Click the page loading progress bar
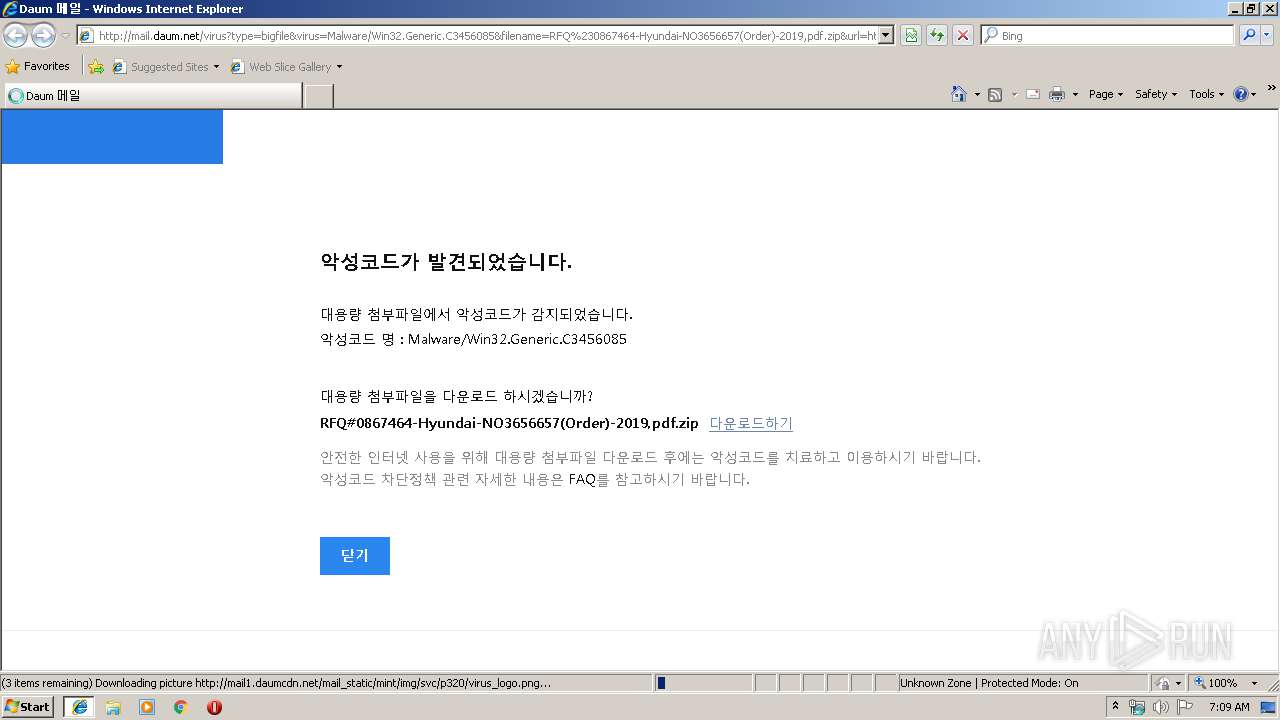1280x720 pixels. 703,683
